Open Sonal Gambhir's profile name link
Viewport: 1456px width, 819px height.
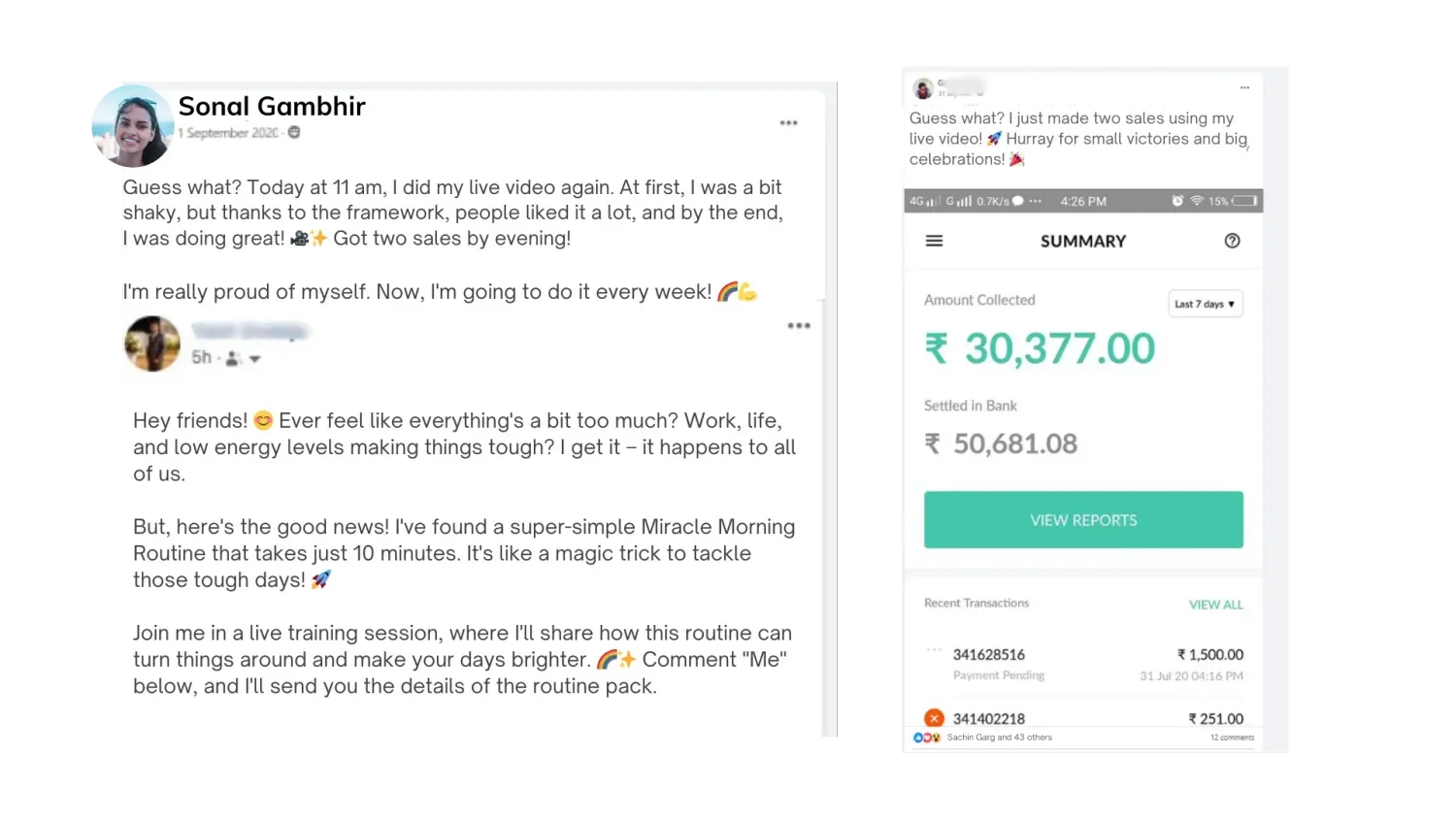[272, 106]
